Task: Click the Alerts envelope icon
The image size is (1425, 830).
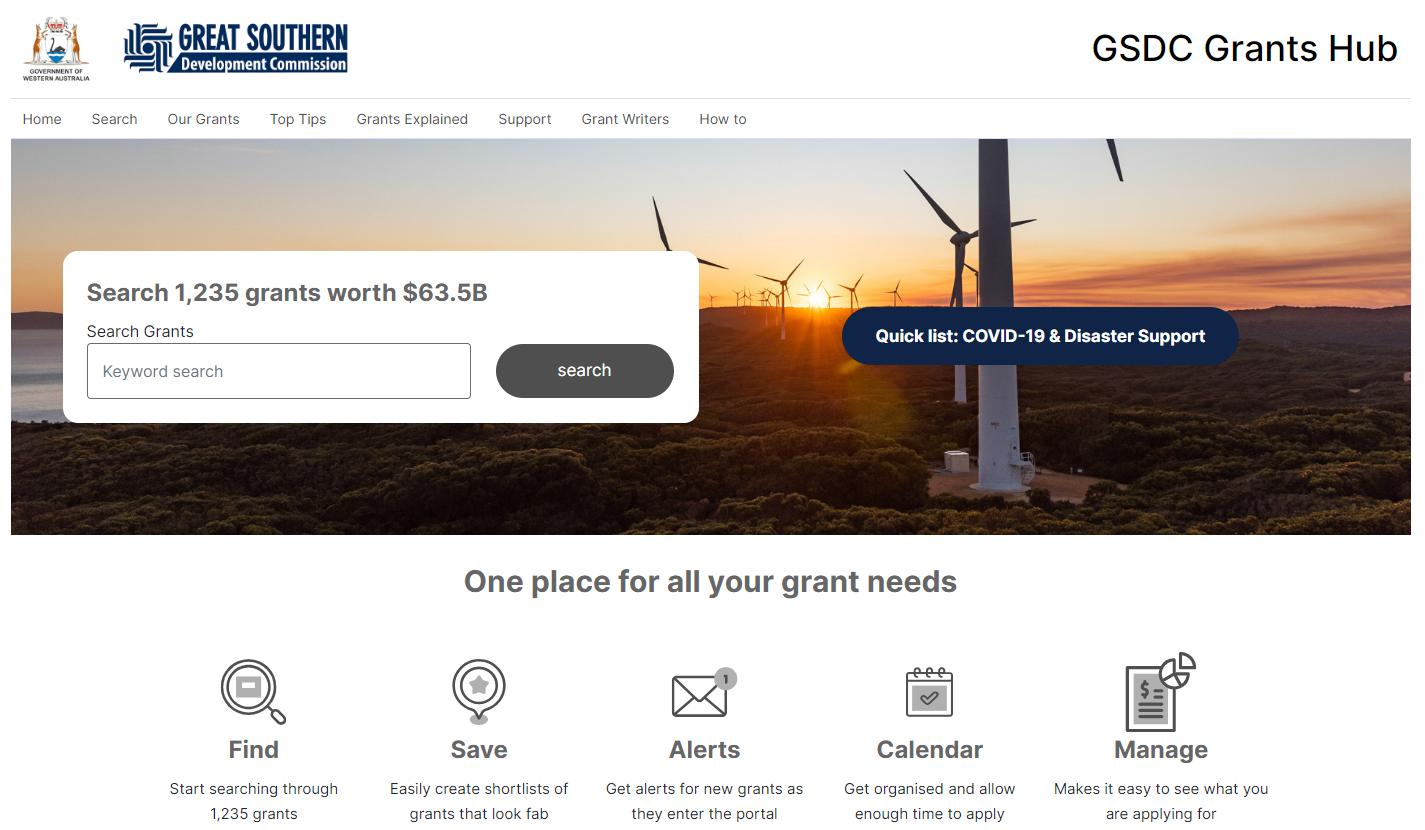Action: pyautogui.click(x=702, y=693)
